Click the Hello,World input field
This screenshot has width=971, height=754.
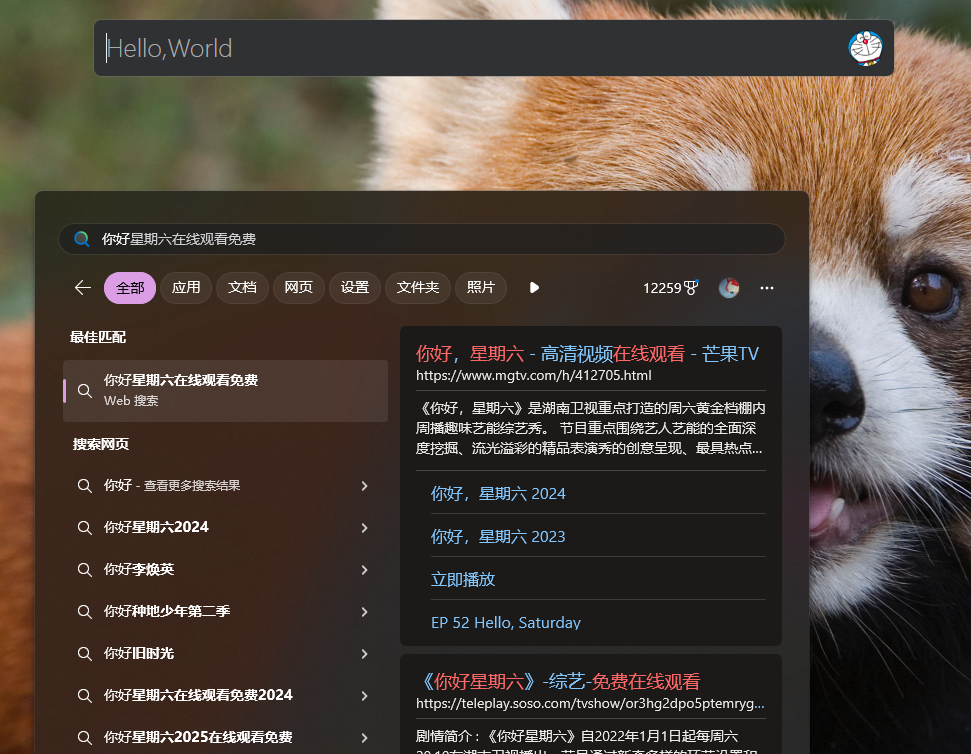470,48
